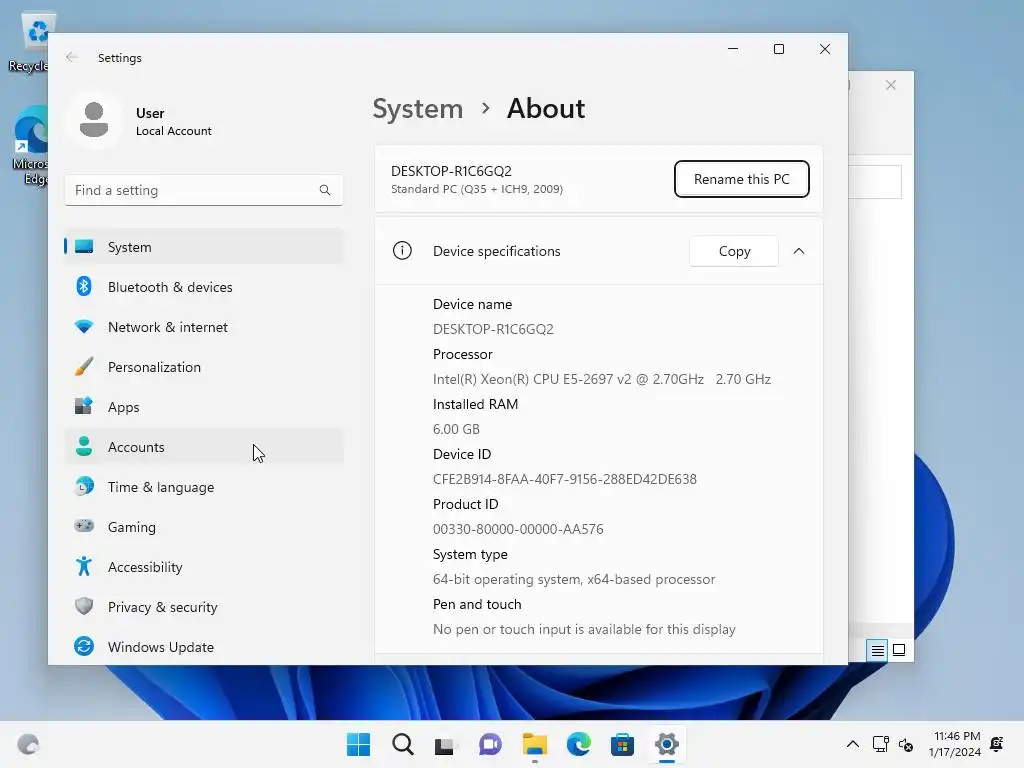Click the paintbrush Personalization icon
This screenshot has width=1024, height=768.
[84, 366]
